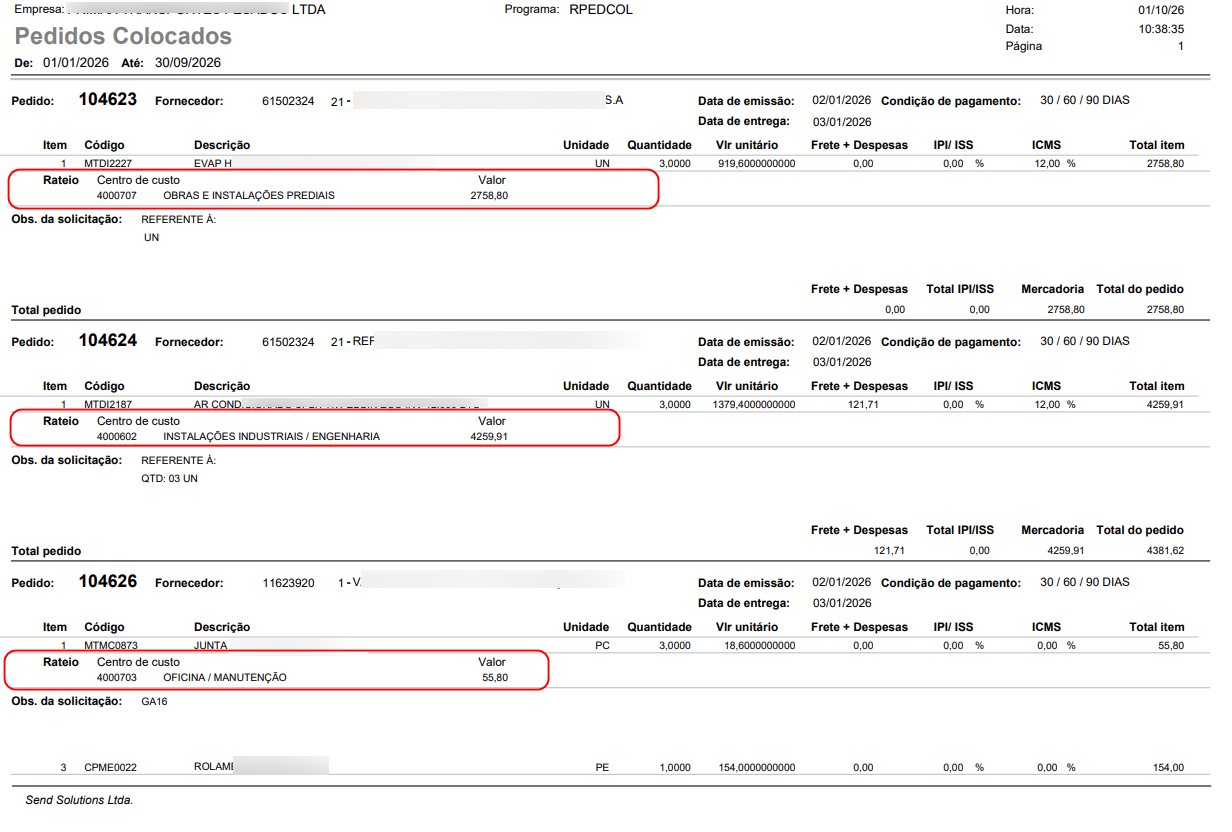The height and width of the screenshot is (832, 1232).
Task: Select unit "PC" in the MTMC0873 row
Action: pyautogui.click(x=602, y=645)
